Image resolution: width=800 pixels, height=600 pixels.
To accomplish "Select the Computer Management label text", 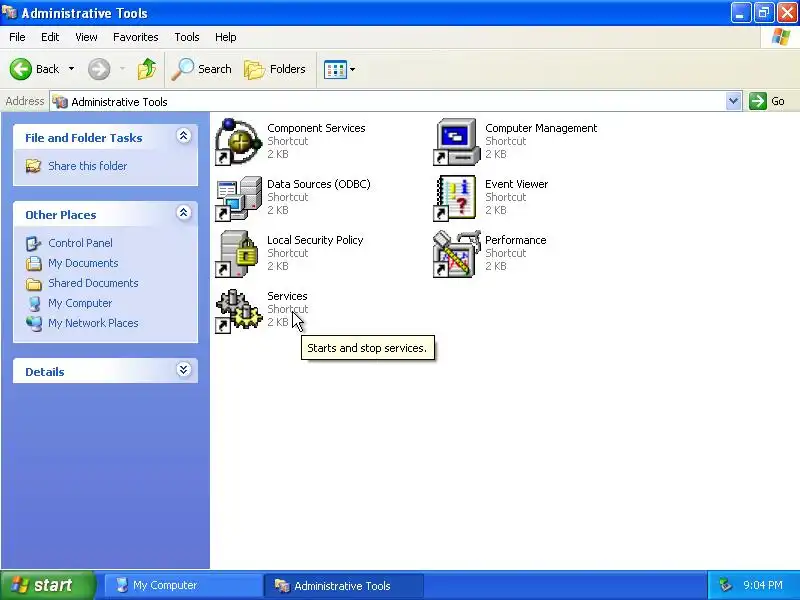I will coord(541,128).
